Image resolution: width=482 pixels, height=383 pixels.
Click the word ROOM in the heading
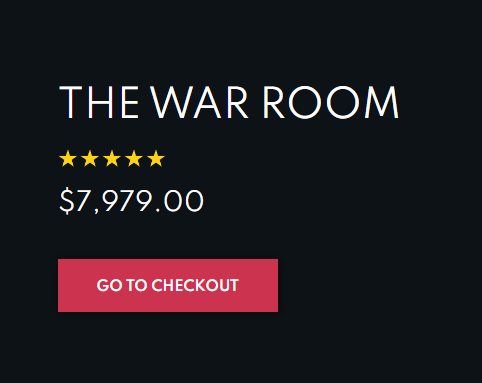tap(330, 102)
